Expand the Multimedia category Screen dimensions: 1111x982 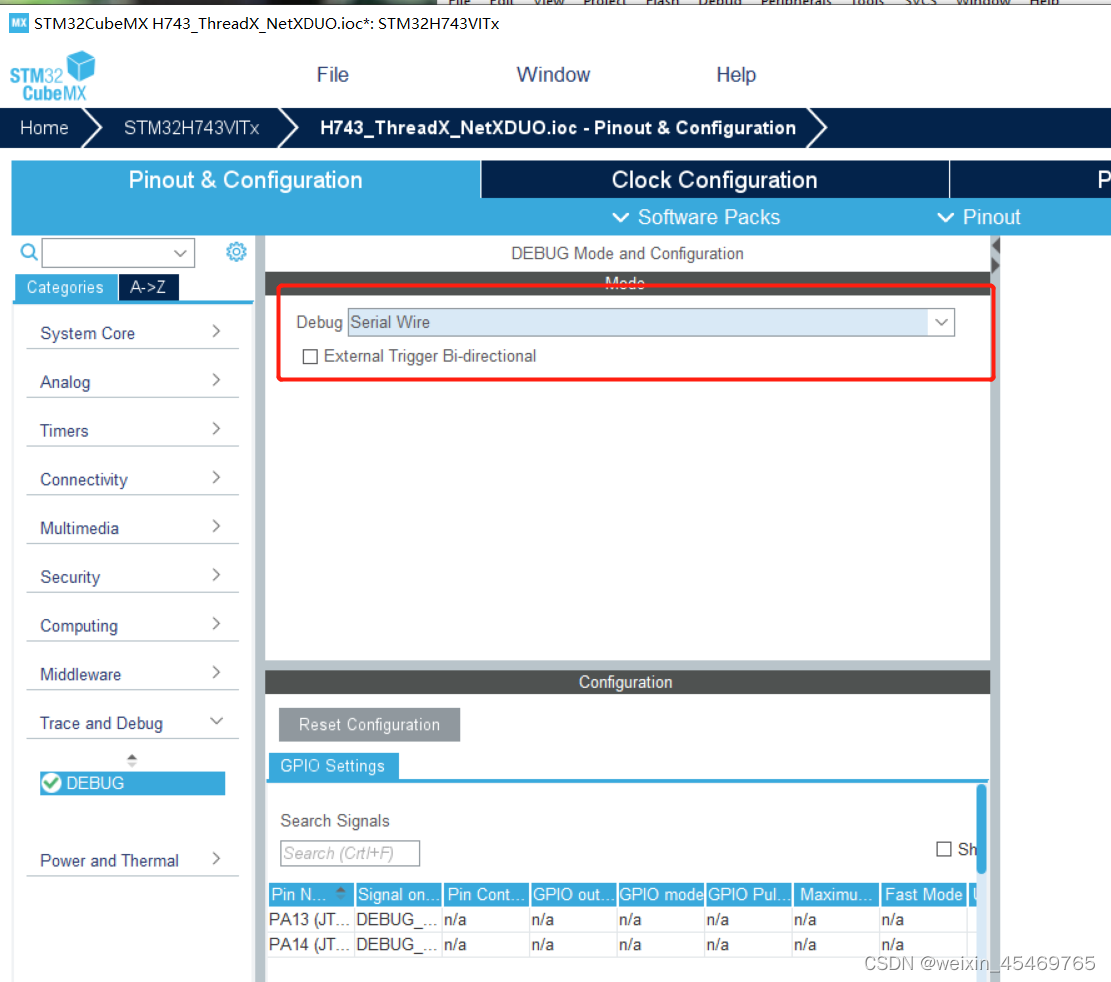(x=132, y=529)
